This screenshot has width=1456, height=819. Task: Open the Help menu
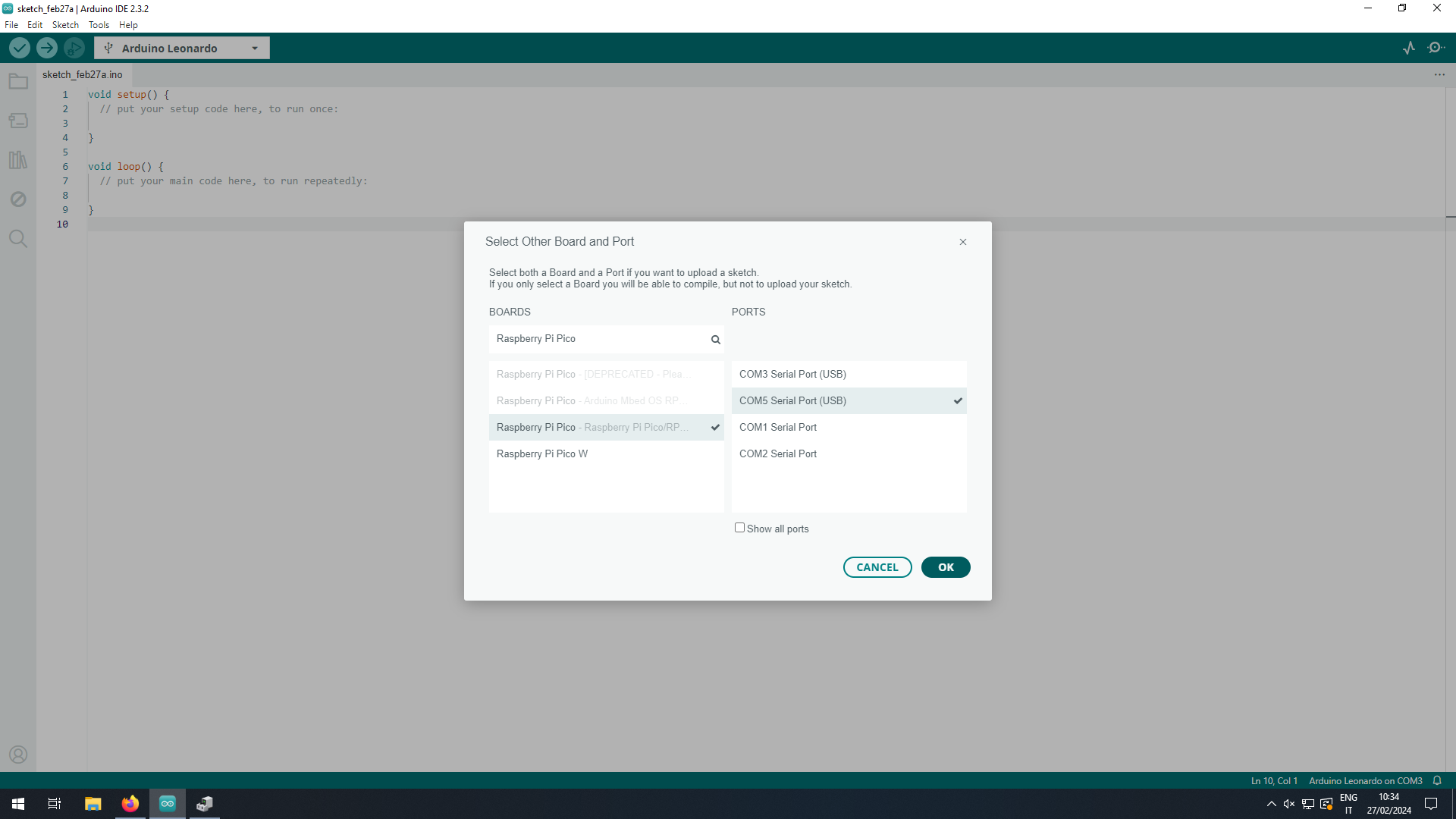(x=128, y=25)
